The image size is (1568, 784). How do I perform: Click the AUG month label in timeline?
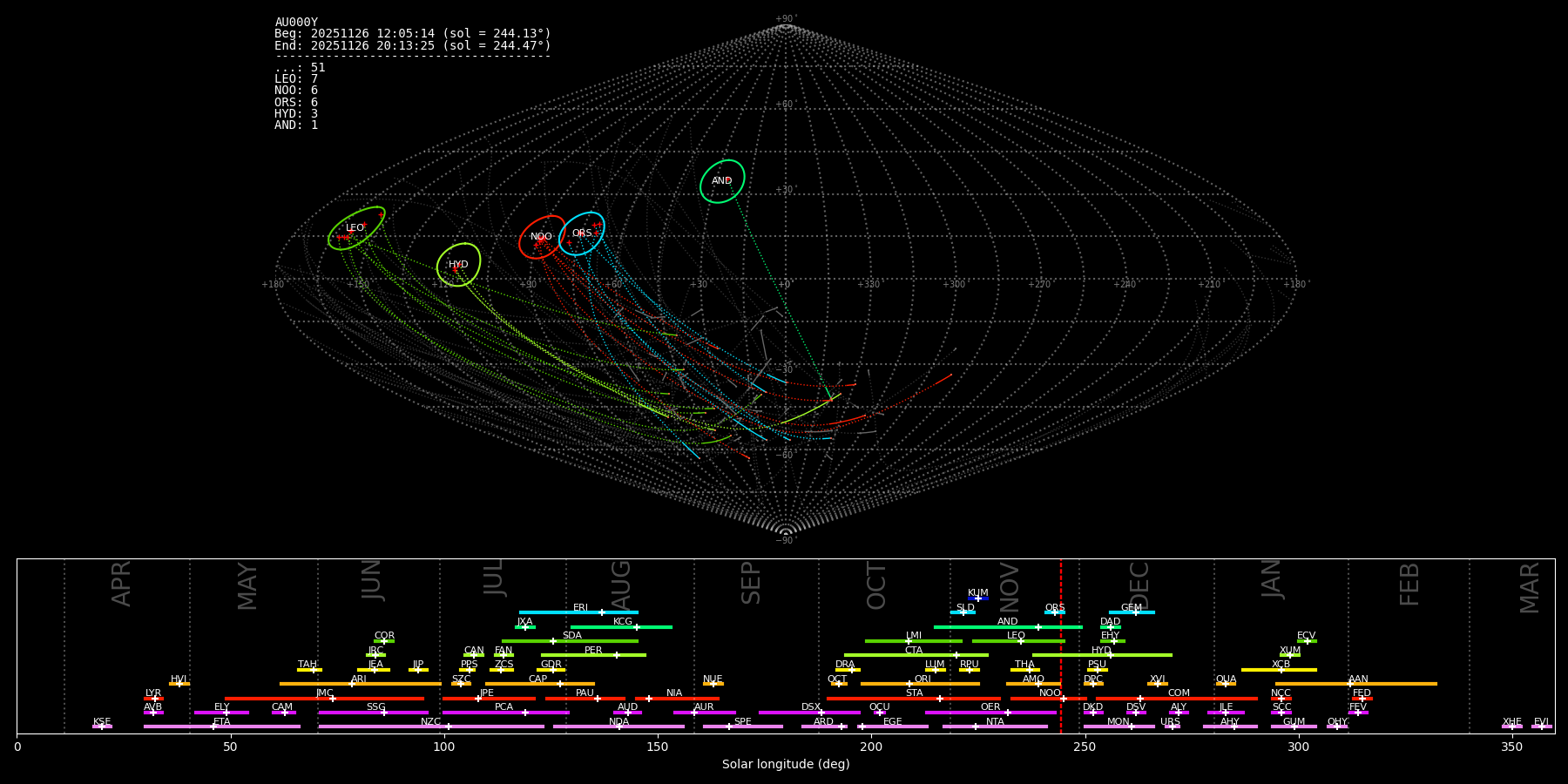[x=621, y=584]
